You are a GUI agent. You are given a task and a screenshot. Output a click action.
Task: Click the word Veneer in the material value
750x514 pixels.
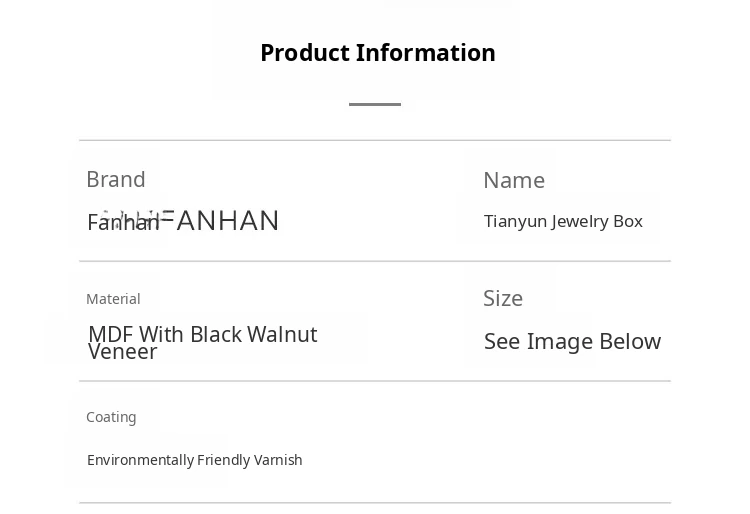pos(122,352)
